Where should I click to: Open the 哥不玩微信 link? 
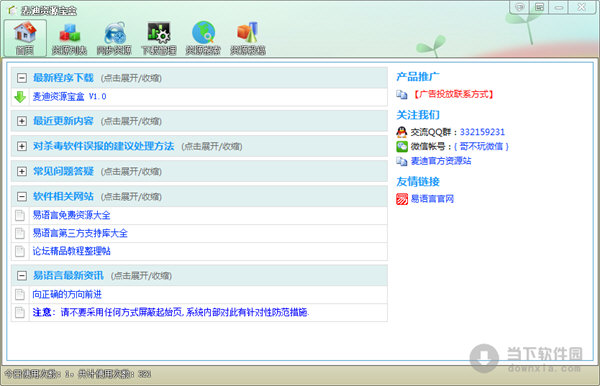pos(481,146)
